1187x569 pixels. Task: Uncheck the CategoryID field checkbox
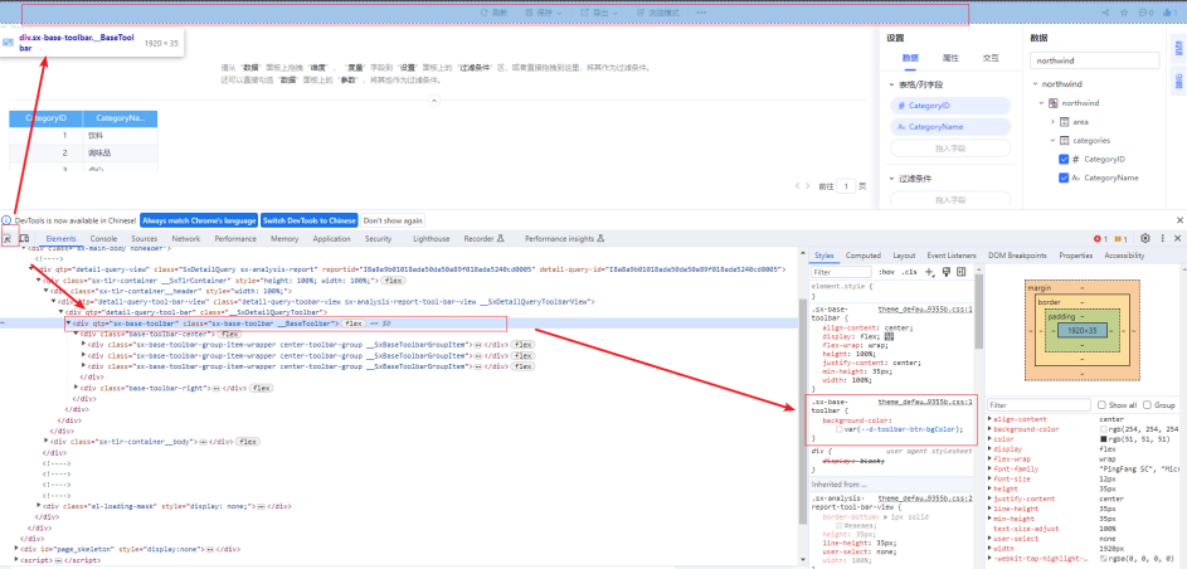(1064, 159)
